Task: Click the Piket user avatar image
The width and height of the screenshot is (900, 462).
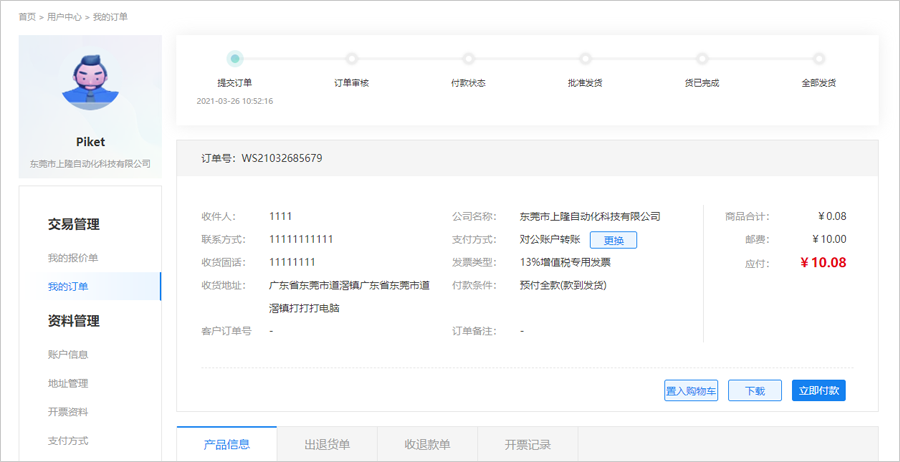Action: [x=90, y=82]
